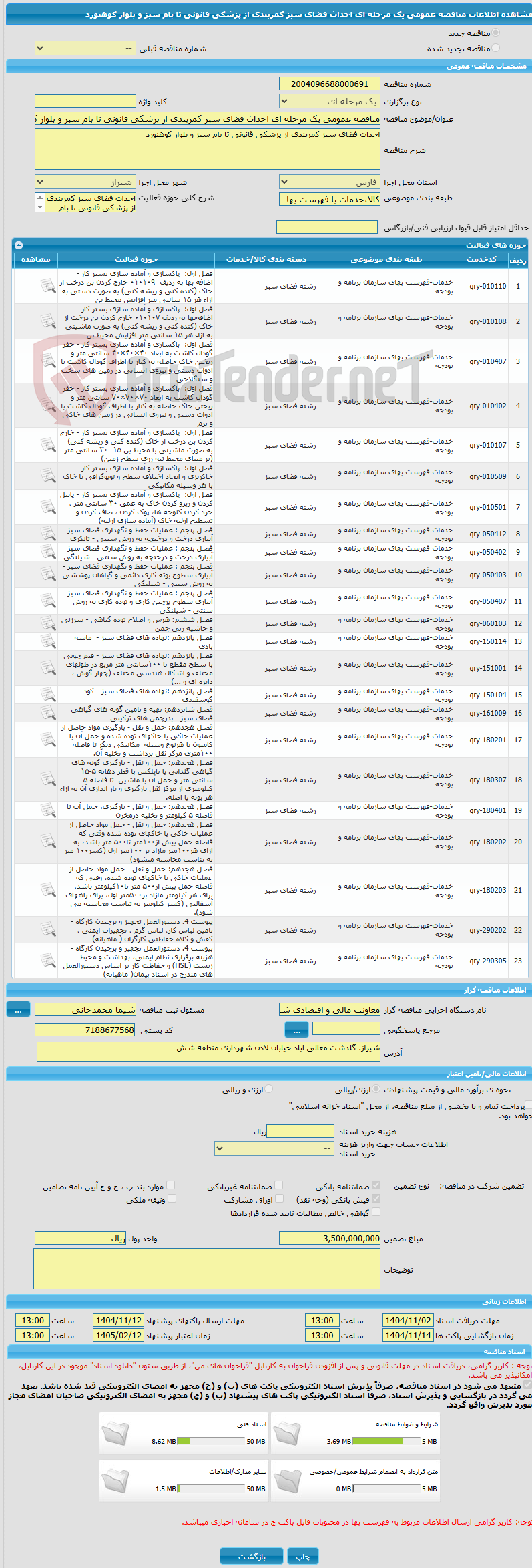Open view icon for row qry-180307
The height and width of the screenshot is (1568, 532).
[47, 780]
